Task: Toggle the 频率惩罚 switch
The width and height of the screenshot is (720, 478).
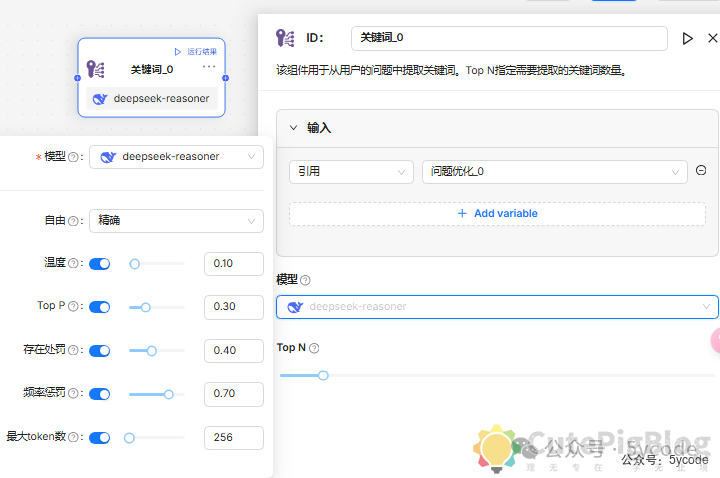Action: 100,394
